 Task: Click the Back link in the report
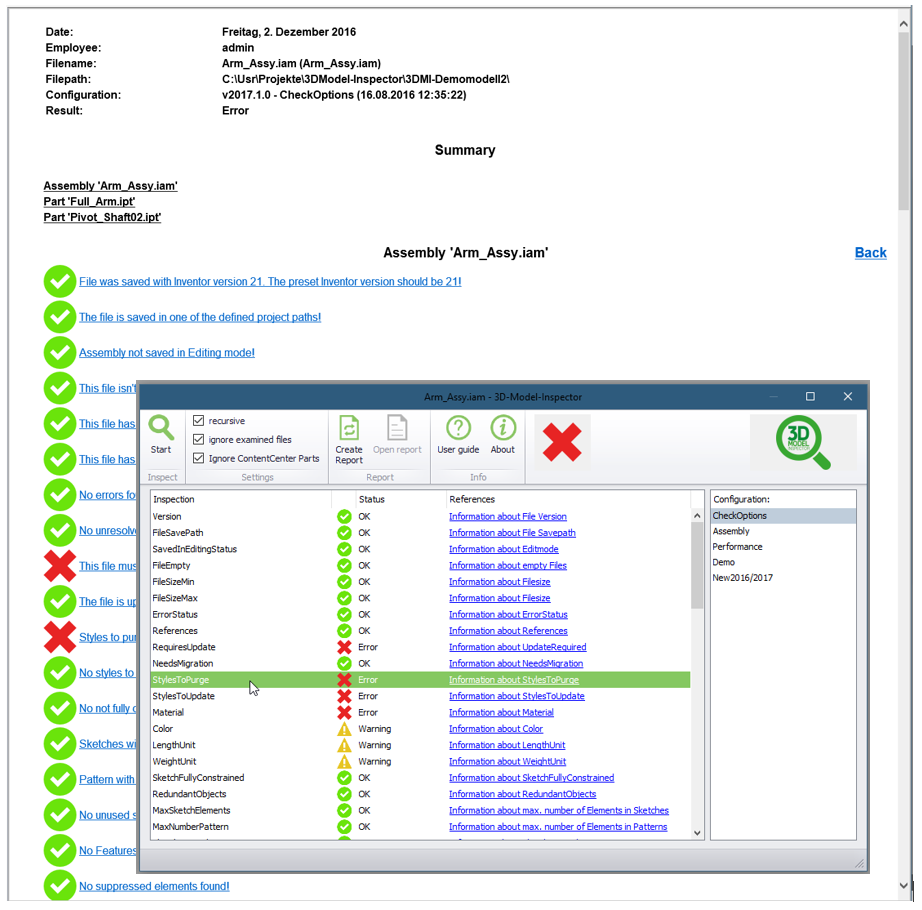[870, 253]
